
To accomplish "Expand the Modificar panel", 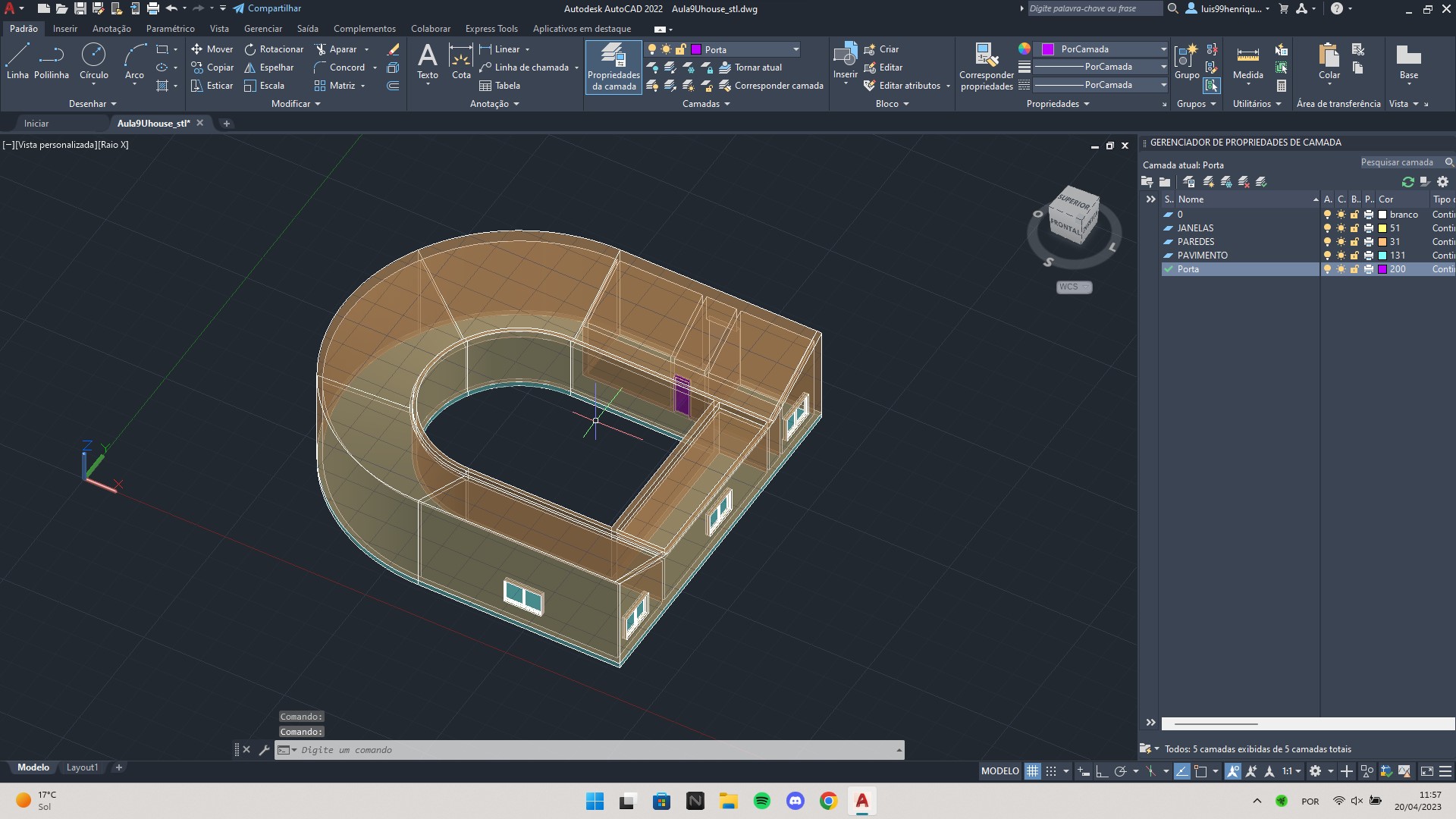I will (x=296, y=104).
